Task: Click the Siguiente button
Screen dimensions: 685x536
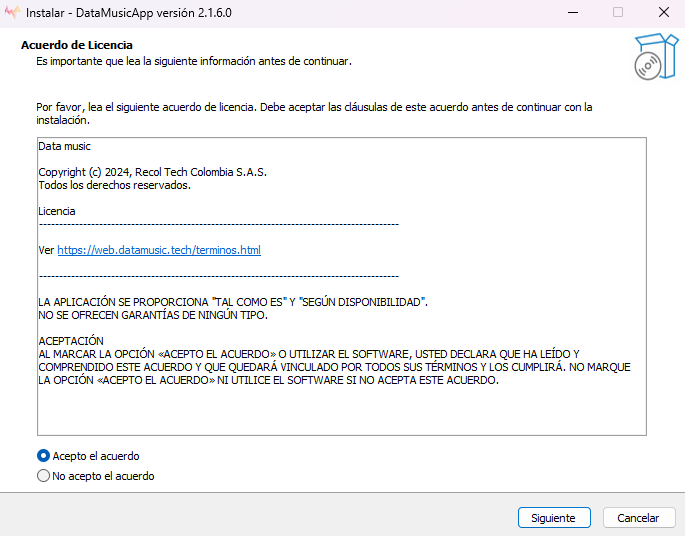Action: click(554, 518)
